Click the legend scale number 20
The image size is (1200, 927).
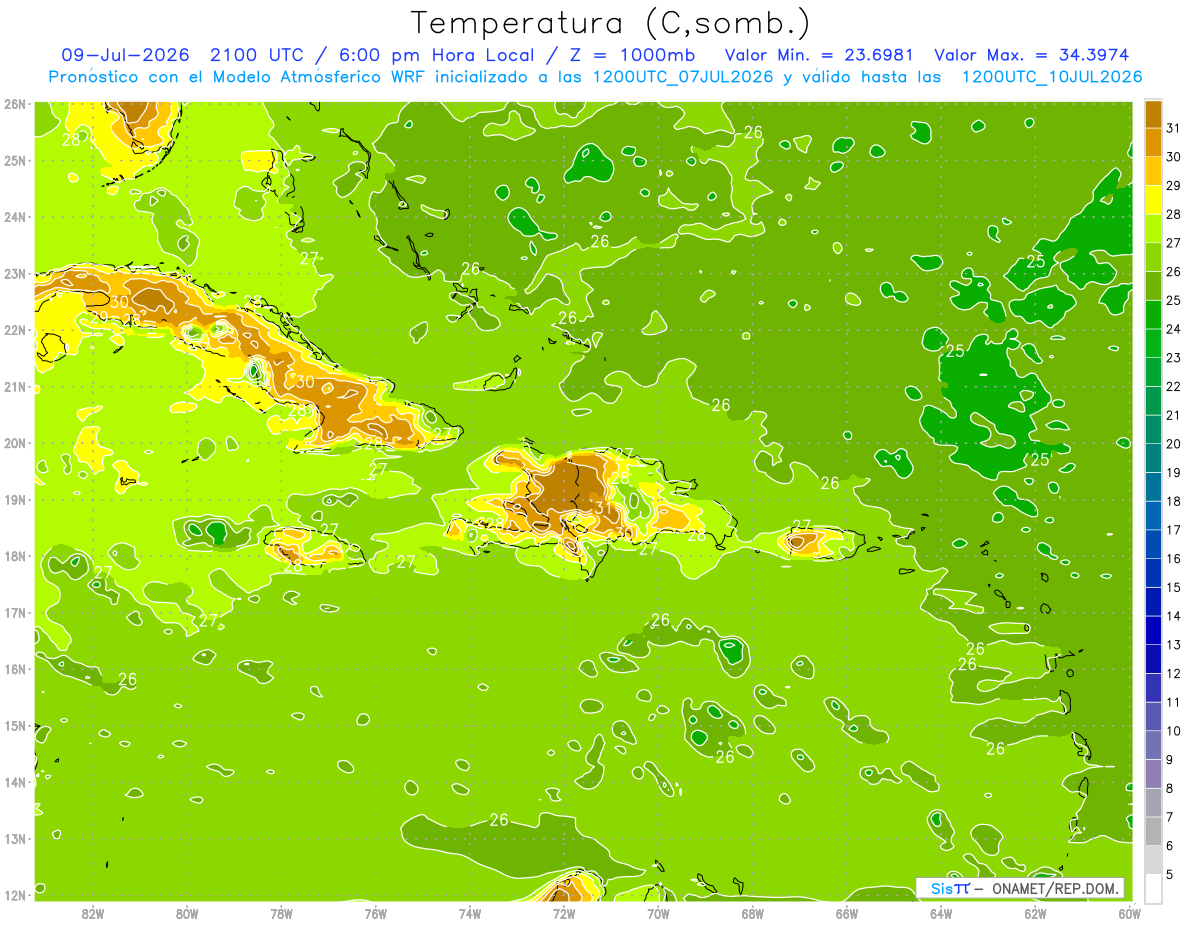[1175, 444]
